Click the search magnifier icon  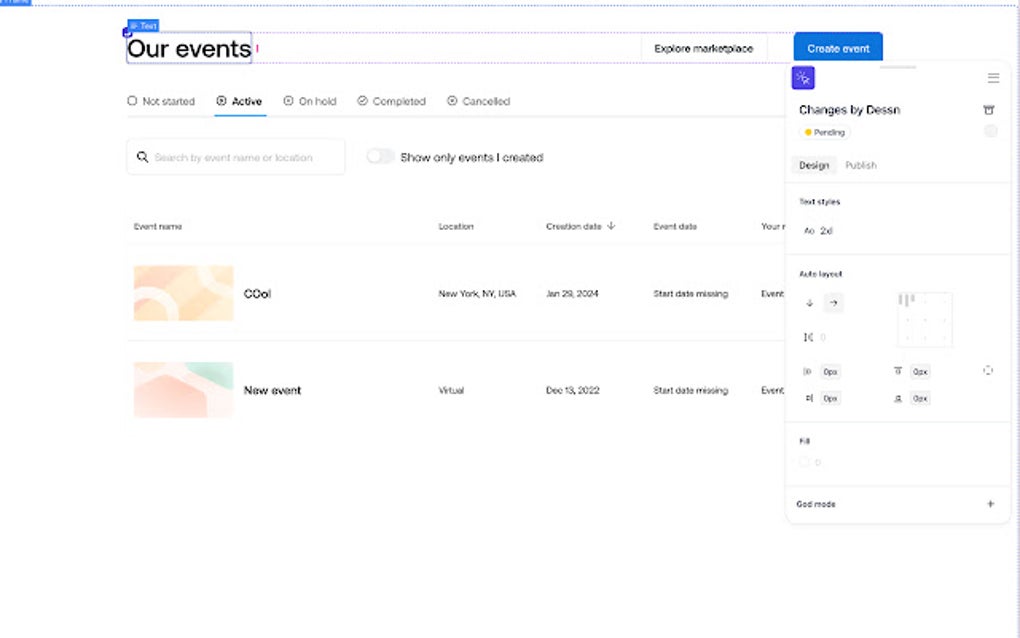point(143,157)
